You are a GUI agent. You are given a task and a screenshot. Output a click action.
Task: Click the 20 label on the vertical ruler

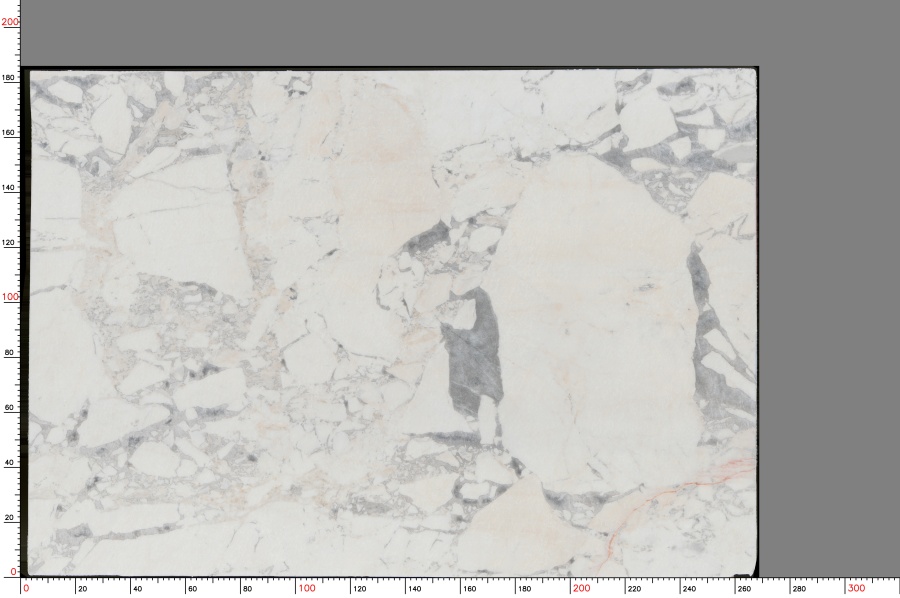point(9,518)
